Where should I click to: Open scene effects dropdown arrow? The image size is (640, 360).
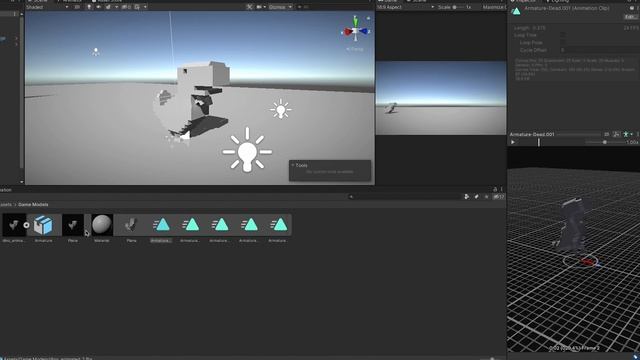pos(116,7)
